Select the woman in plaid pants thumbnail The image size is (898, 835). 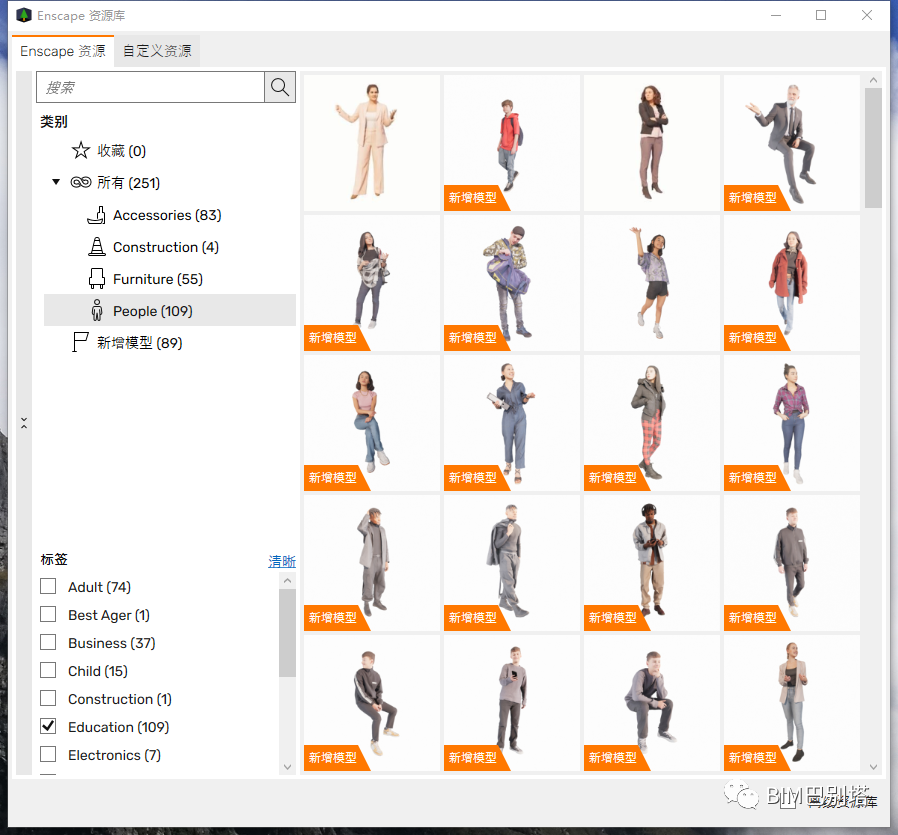coord(651,423)
